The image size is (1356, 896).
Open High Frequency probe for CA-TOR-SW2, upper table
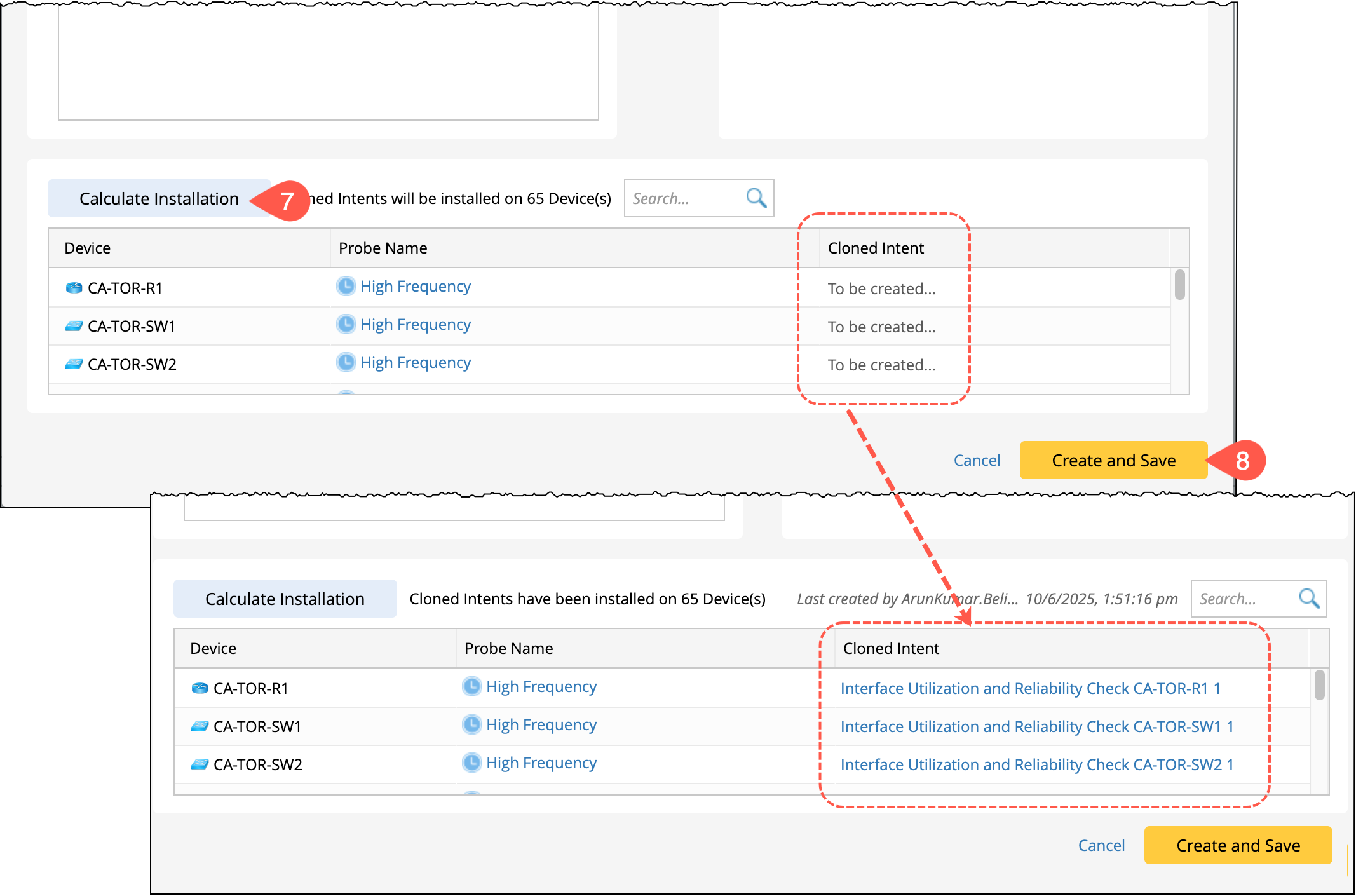[415, 362]
